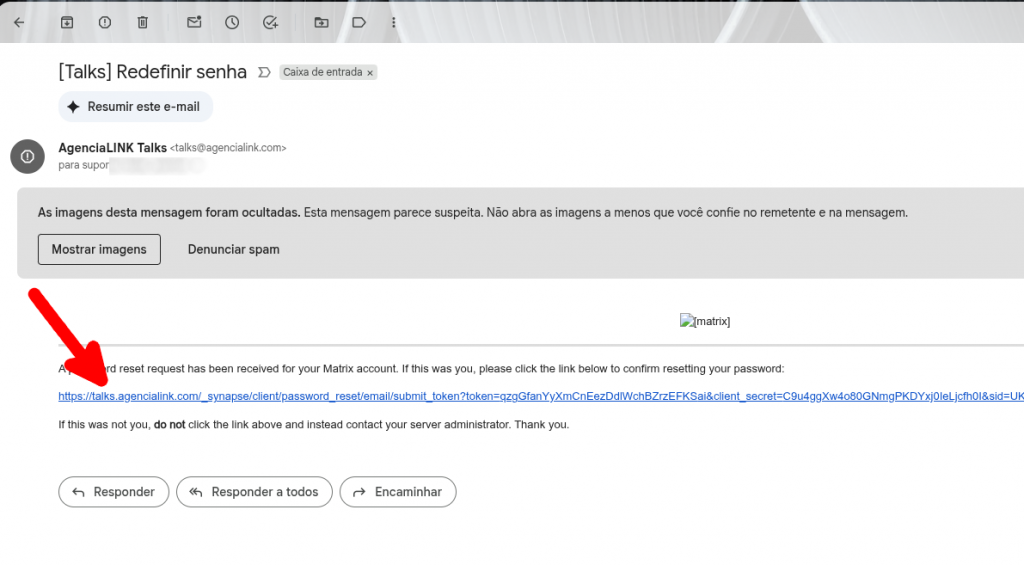The height and width of the screenshot is (565, 1024).
Task: Mark the email as unread
Action: pos(194,22)
